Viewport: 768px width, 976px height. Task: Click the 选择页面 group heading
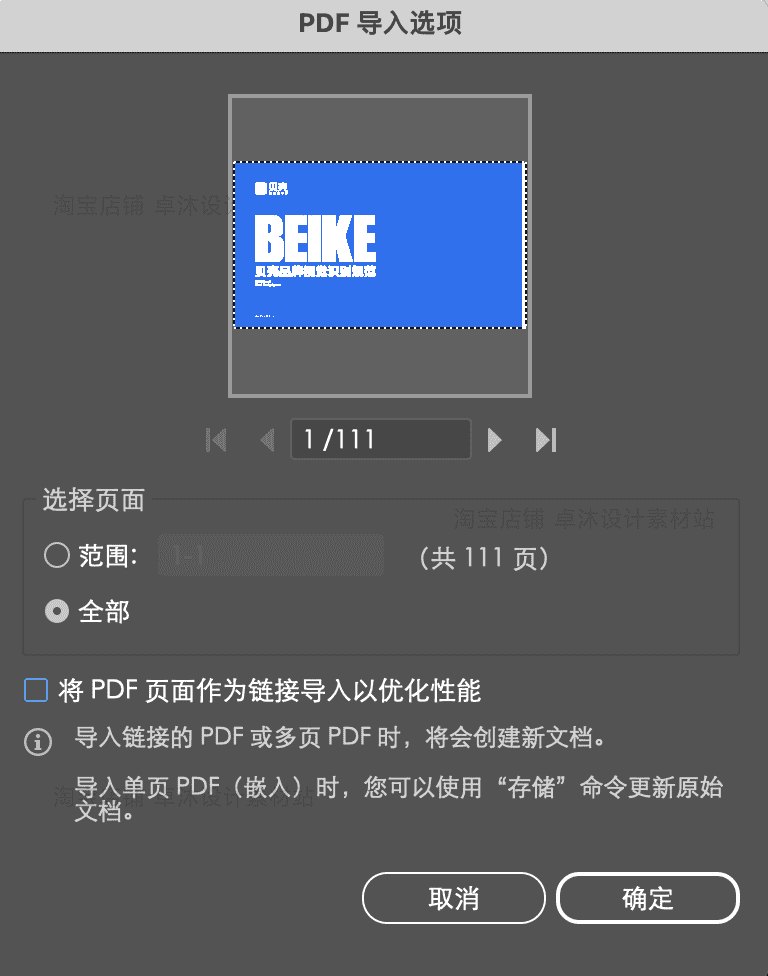pos(93,500)
